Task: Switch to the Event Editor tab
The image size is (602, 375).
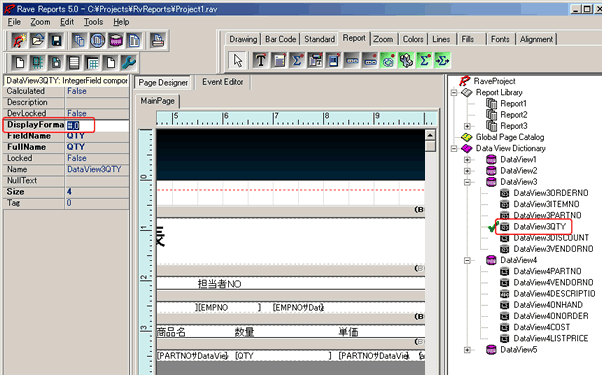Action: [x=223, y=82]
